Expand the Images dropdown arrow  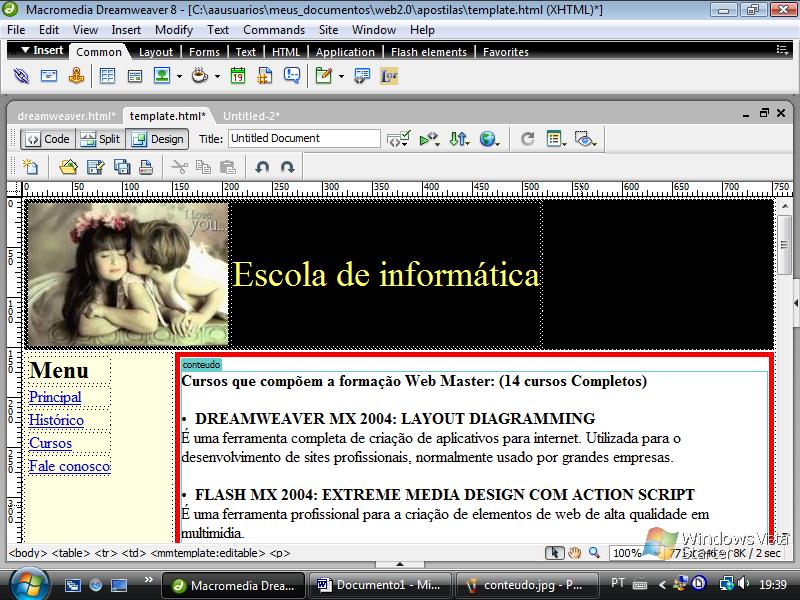point(178,77)
